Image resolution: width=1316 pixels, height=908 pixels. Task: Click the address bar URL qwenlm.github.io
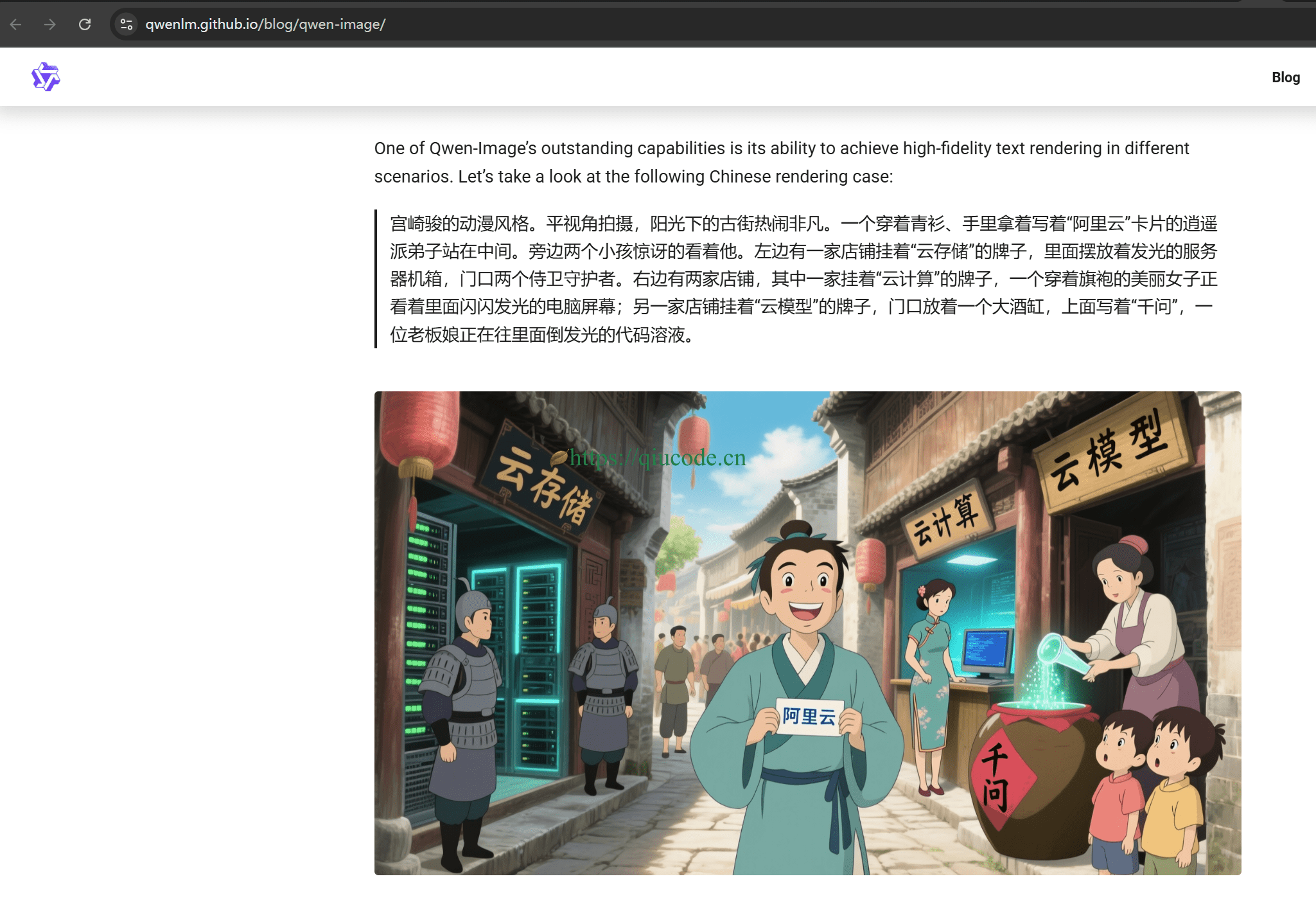[265, 24]
